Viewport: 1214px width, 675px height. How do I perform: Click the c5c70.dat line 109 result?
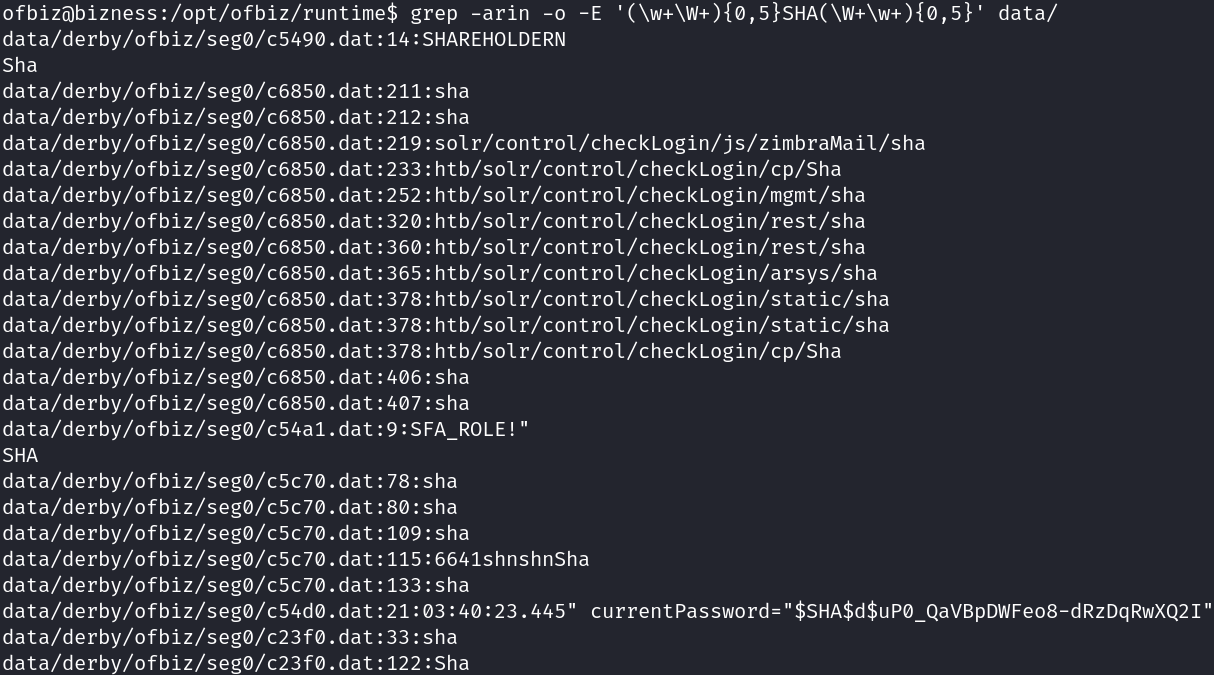(235, 534)
